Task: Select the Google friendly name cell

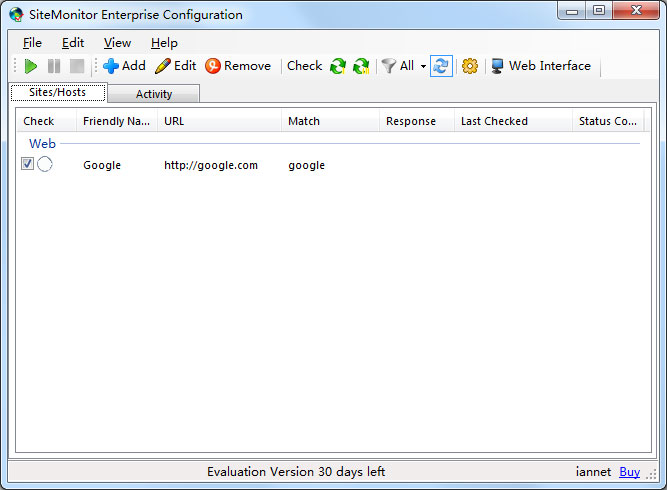Action: click(x=102, y=165)
